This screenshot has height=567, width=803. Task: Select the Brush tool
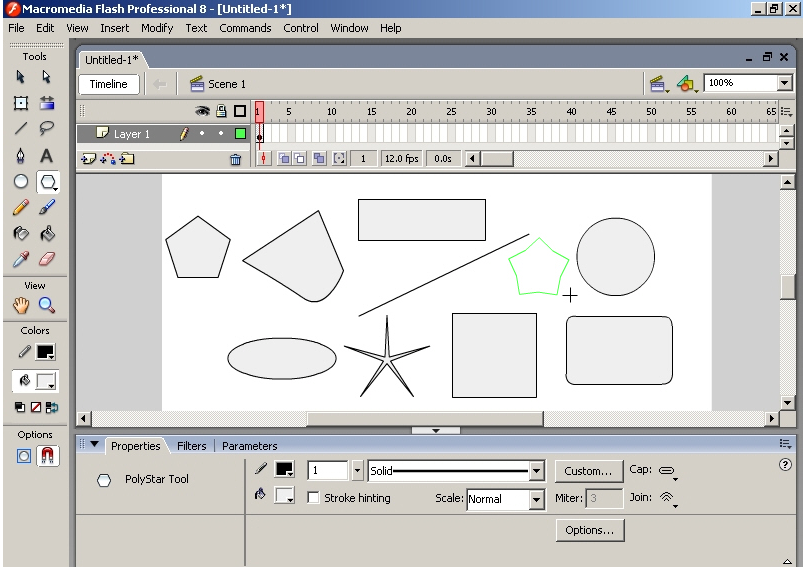[x=47, y=207]
